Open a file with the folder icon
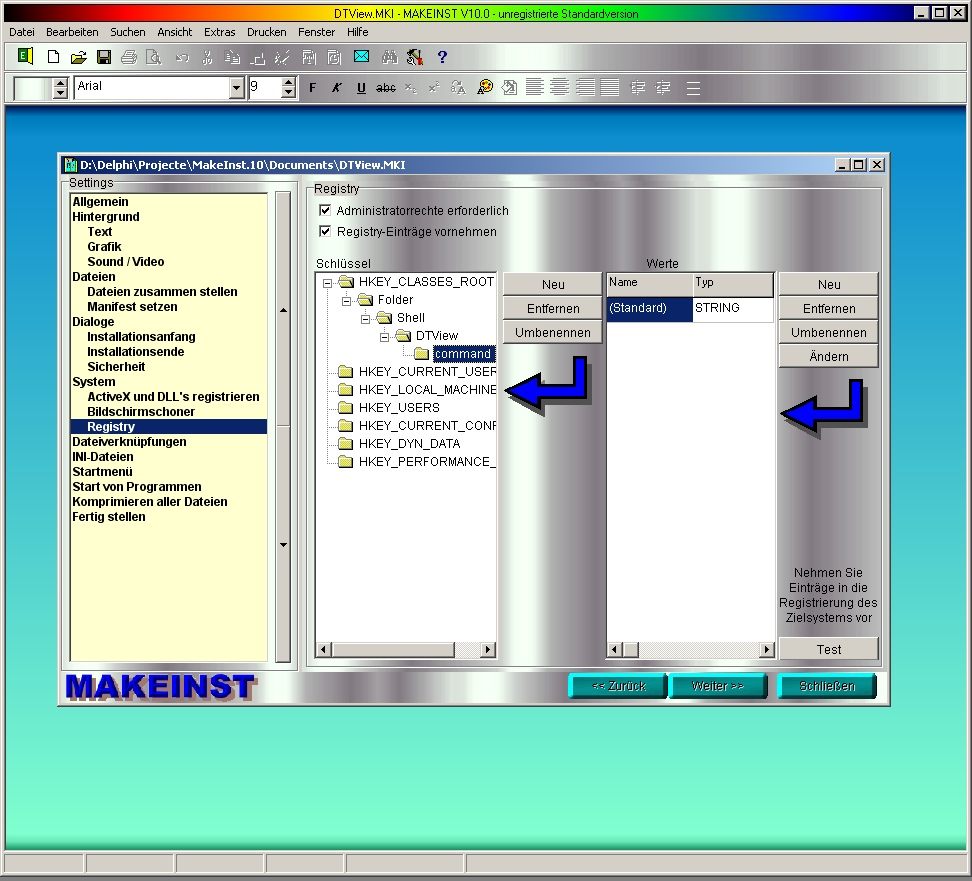 tap(78, 58)
